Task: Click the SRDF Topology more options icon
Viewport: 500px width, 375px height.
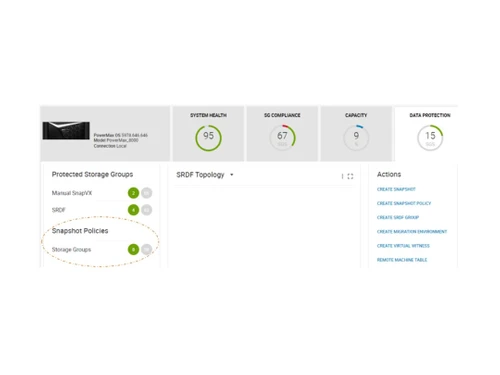Action: click(x=342, y=176)
